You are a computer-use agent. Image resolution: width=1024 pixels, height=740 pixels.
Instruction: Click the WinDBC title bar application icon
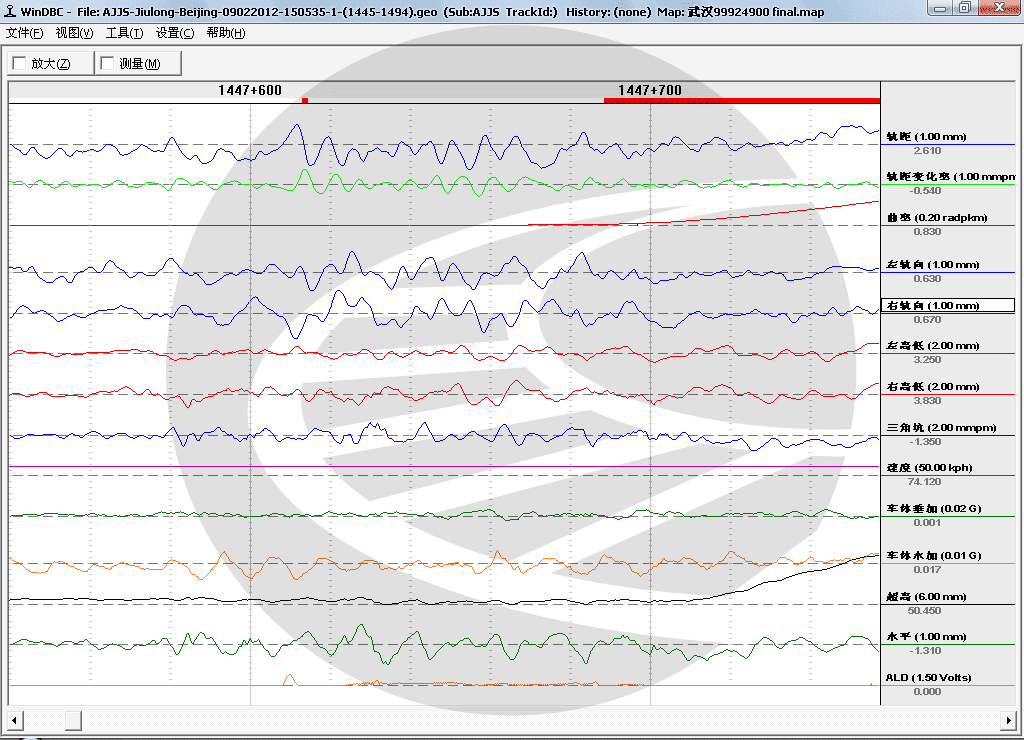(10, 11)
